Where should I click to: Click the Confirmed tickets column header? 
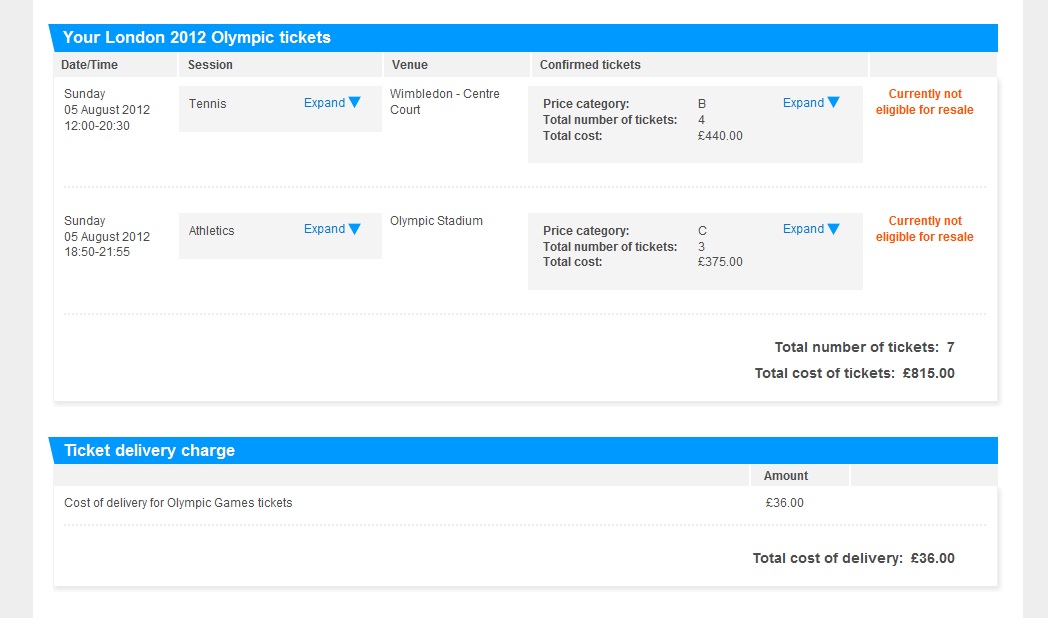coord(590,65)
